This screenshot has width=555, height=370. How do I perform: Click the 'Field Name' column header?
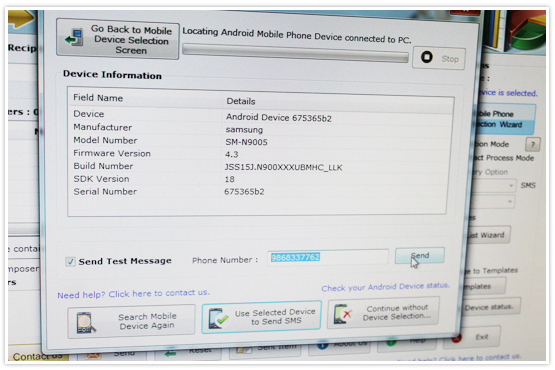coord(98,98)
